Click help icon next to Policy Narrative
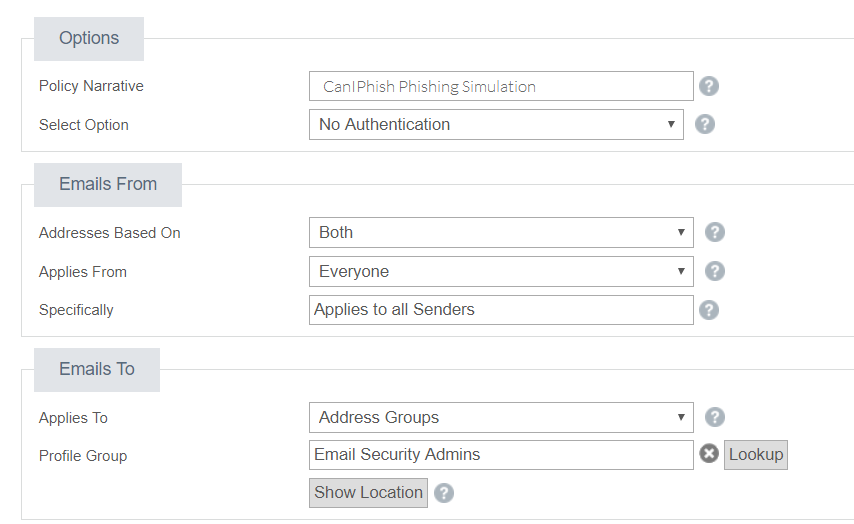 click(708, 86)
